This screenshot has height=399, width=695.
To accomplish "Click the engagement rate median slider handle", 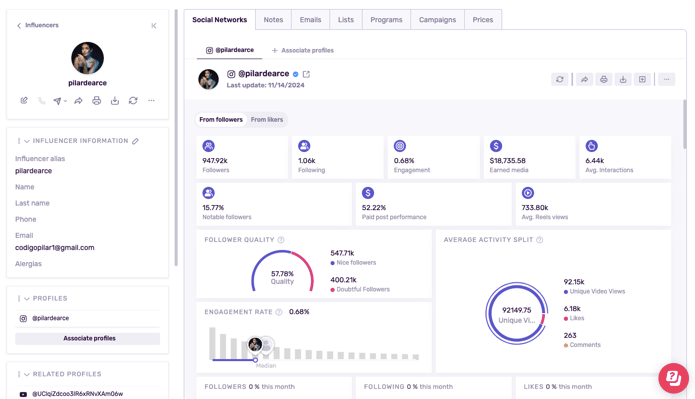I will point(255,360).
